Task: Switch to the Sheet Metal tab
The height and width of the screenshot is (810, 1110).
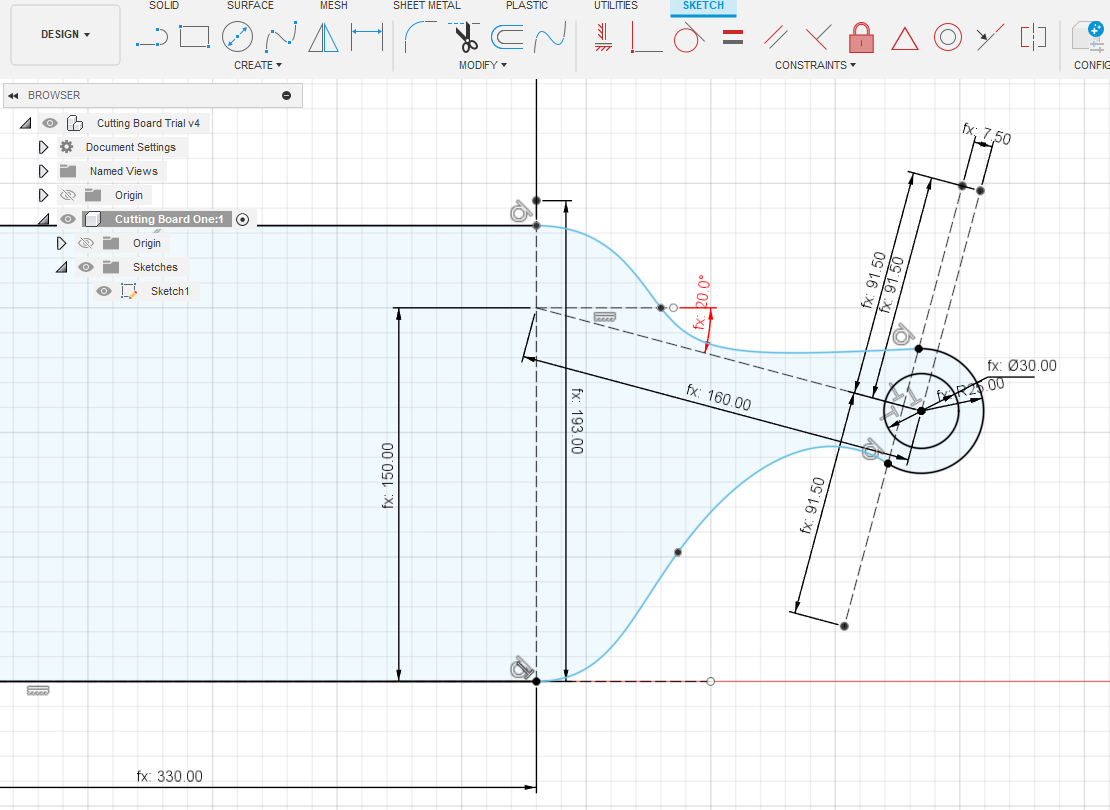Action: point(426,5)
